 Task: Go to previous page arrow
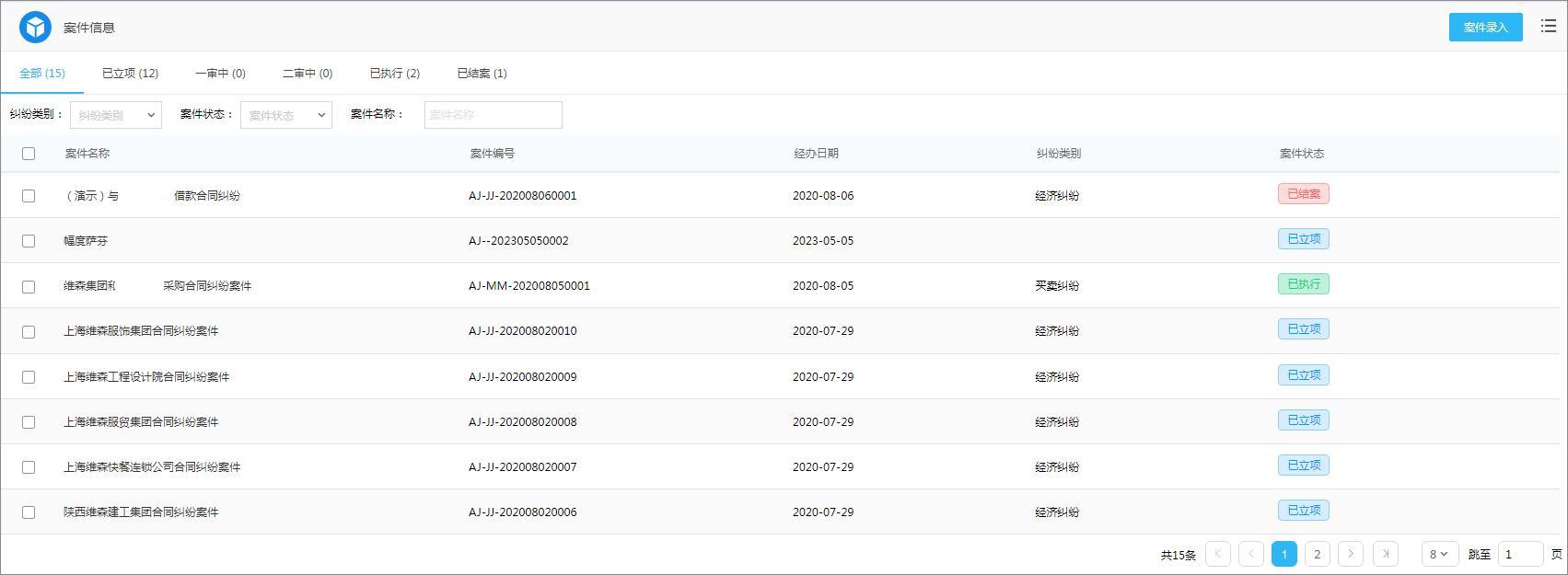(x=1250, y=554)
